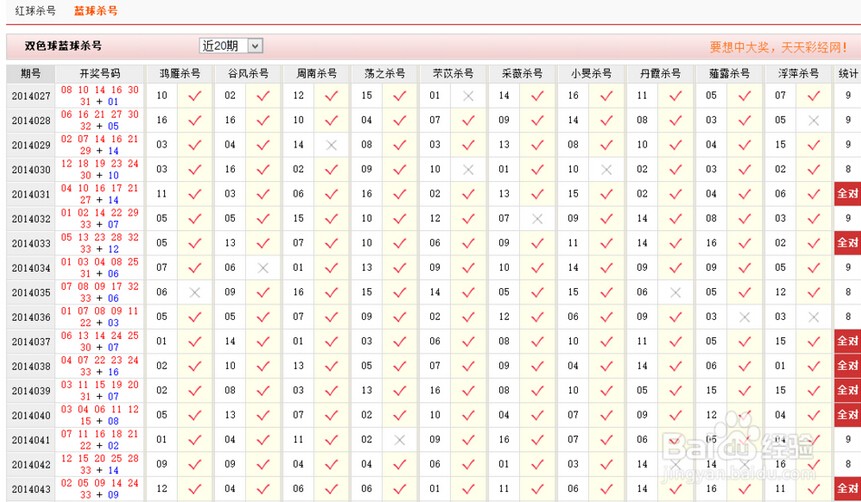
Task: Click the 全对 badge in row 2014037
Action: [x=848, y=342]
